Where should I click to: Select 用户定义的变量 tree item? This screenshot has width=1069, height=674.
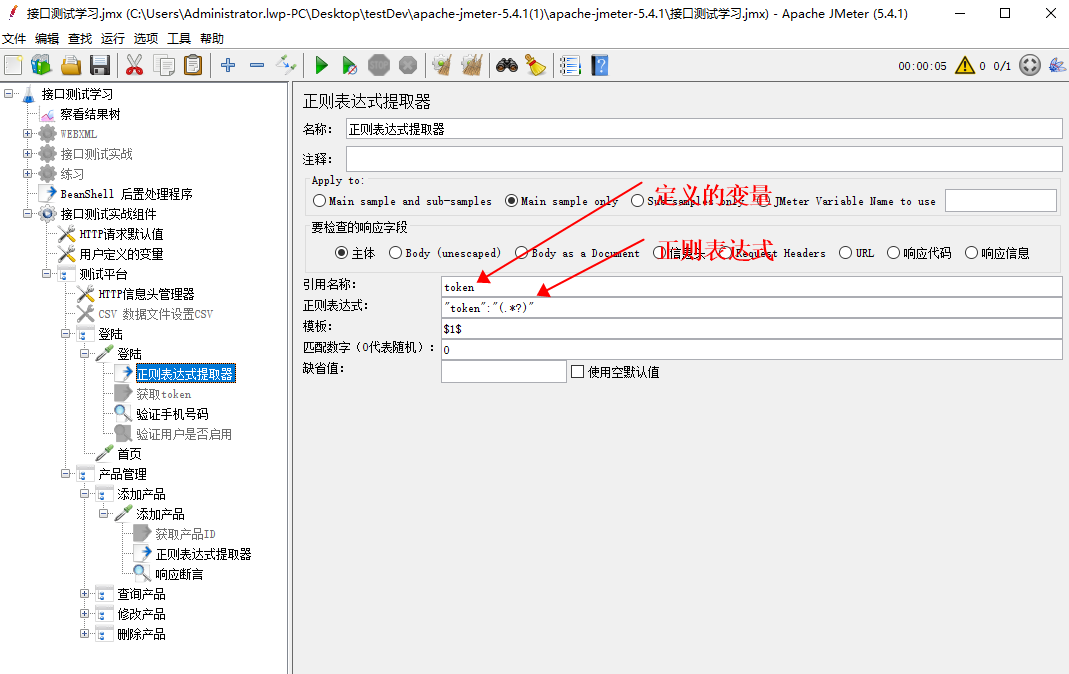pos(121,254)
